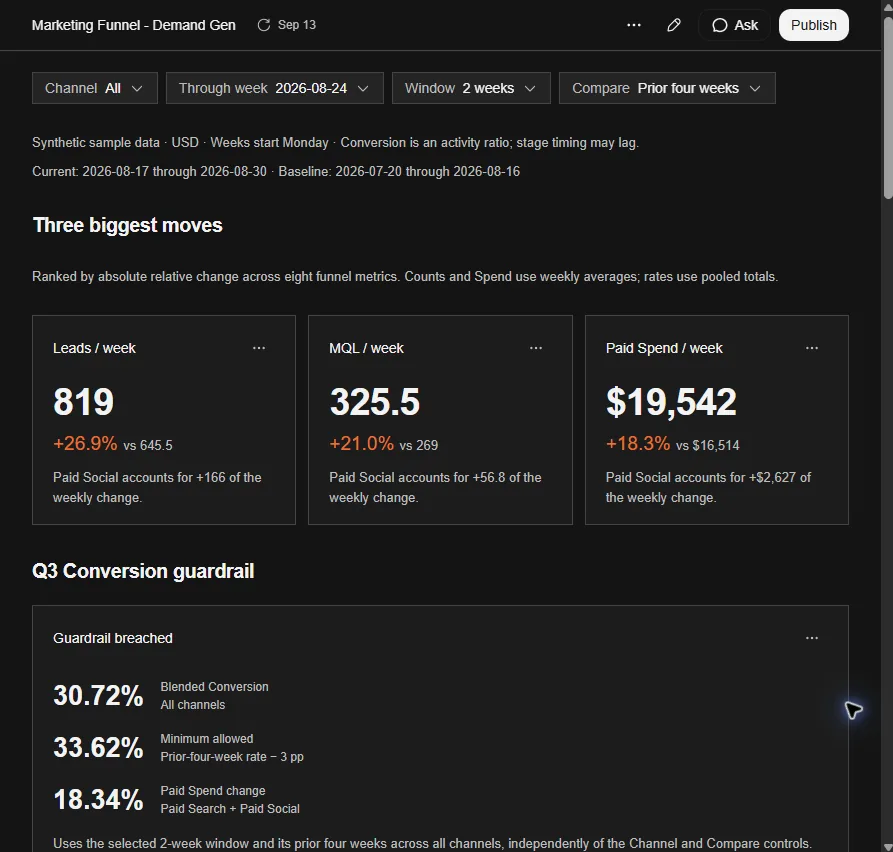Click the Prior-four-week rate − 3 pp label
The height and width of the screenshot is (852, 893).
coord(232,757)
